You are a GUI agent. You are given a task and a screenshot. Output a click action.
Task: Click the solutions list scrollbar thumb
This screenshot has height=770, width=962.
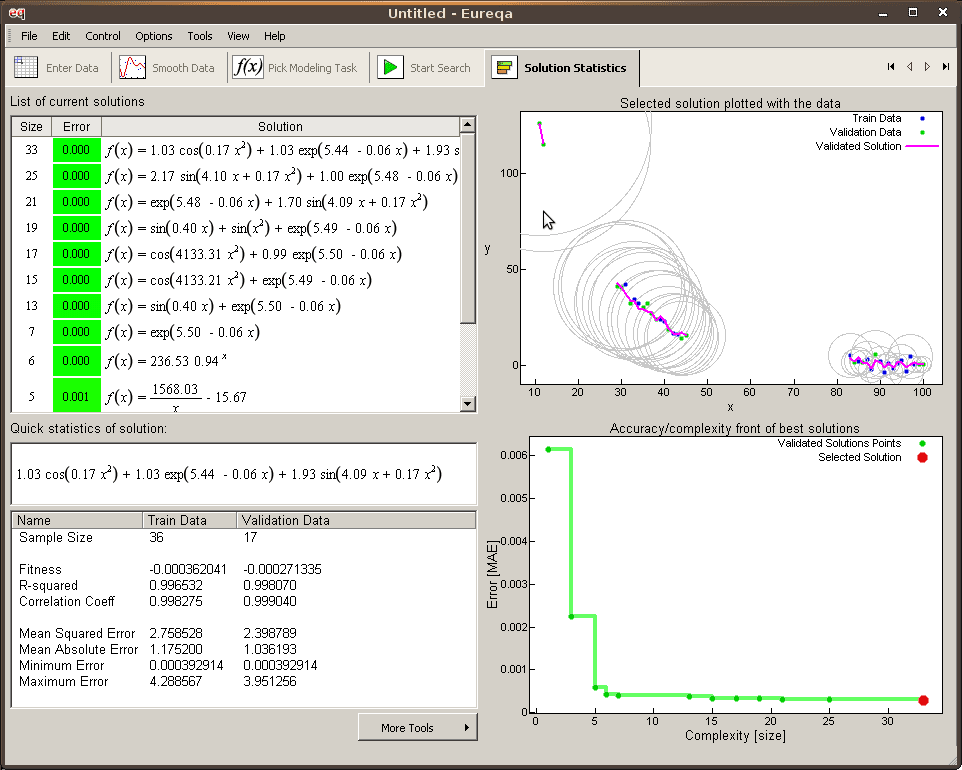(x=468, y=228)
